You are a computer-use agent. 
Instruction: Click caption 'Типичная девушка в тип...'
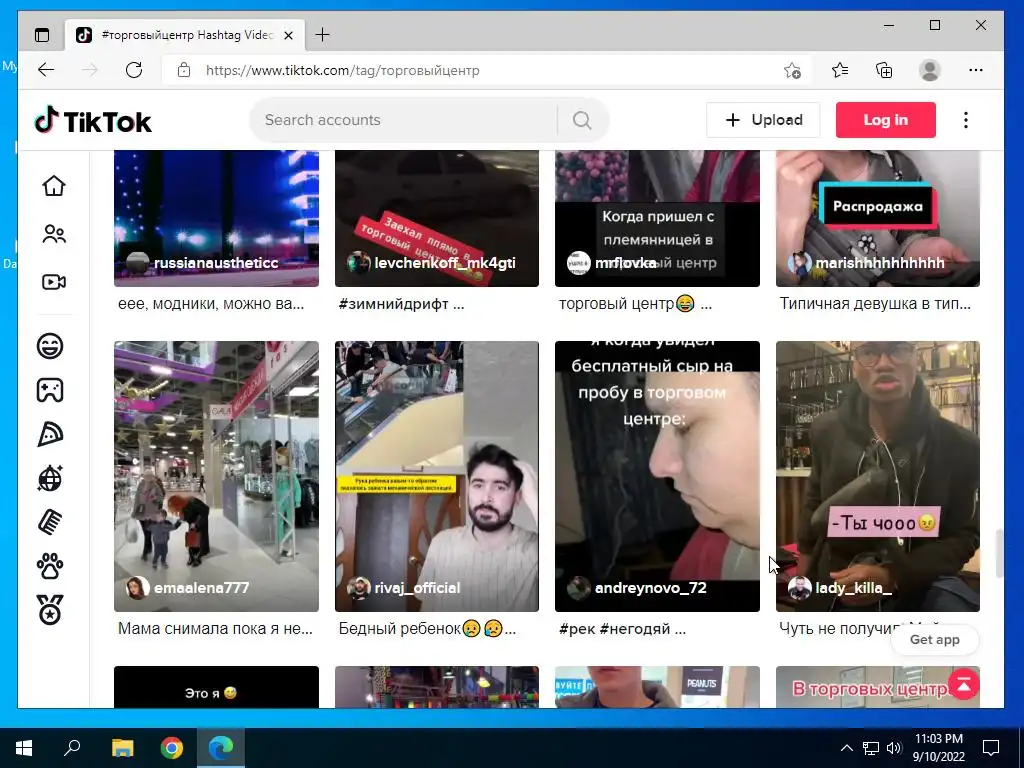[x=875, y=304]
